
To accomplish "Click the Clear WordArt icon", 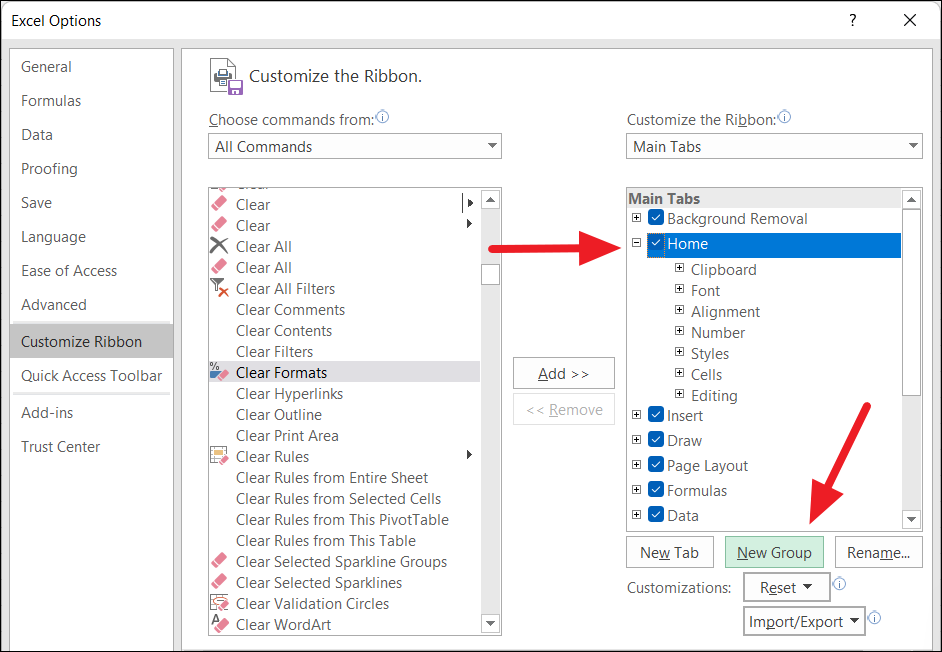I will (219, 623).
